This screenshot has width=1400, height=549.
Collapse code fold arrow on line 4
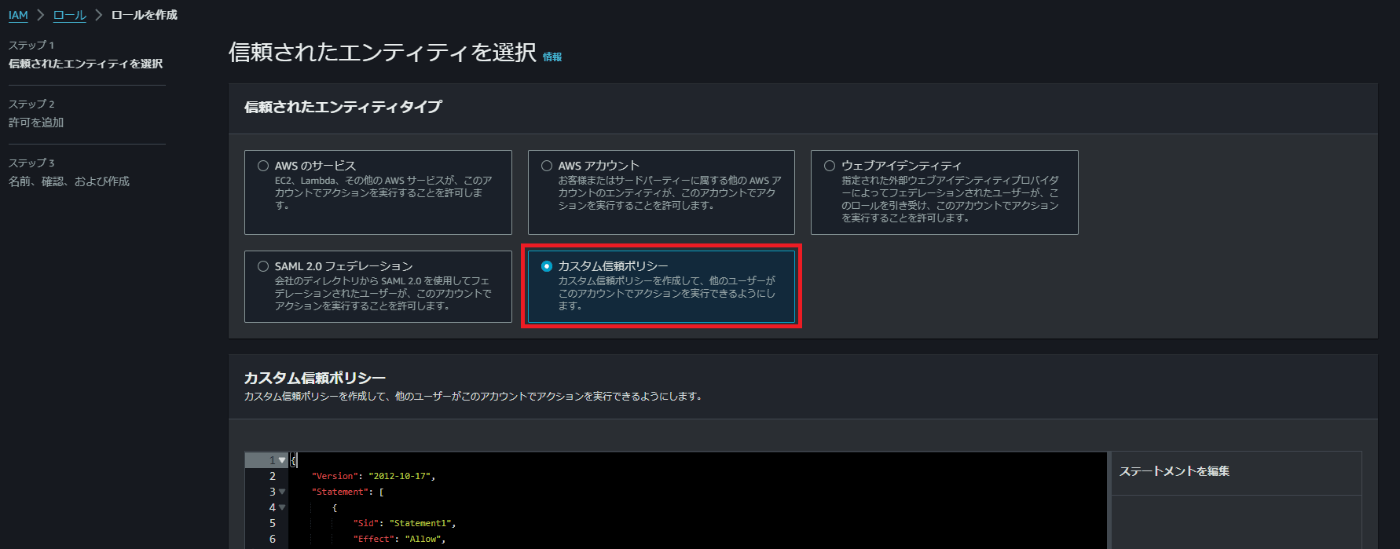click(282, 507)
